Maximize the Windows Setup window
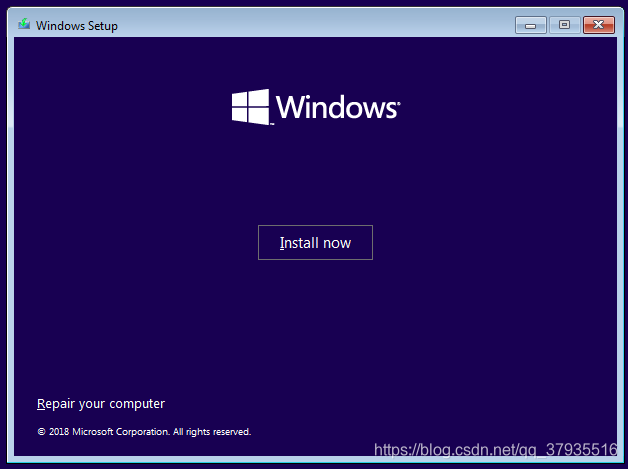This screenshot has height=469, width=628. click(x=564, y=25)
